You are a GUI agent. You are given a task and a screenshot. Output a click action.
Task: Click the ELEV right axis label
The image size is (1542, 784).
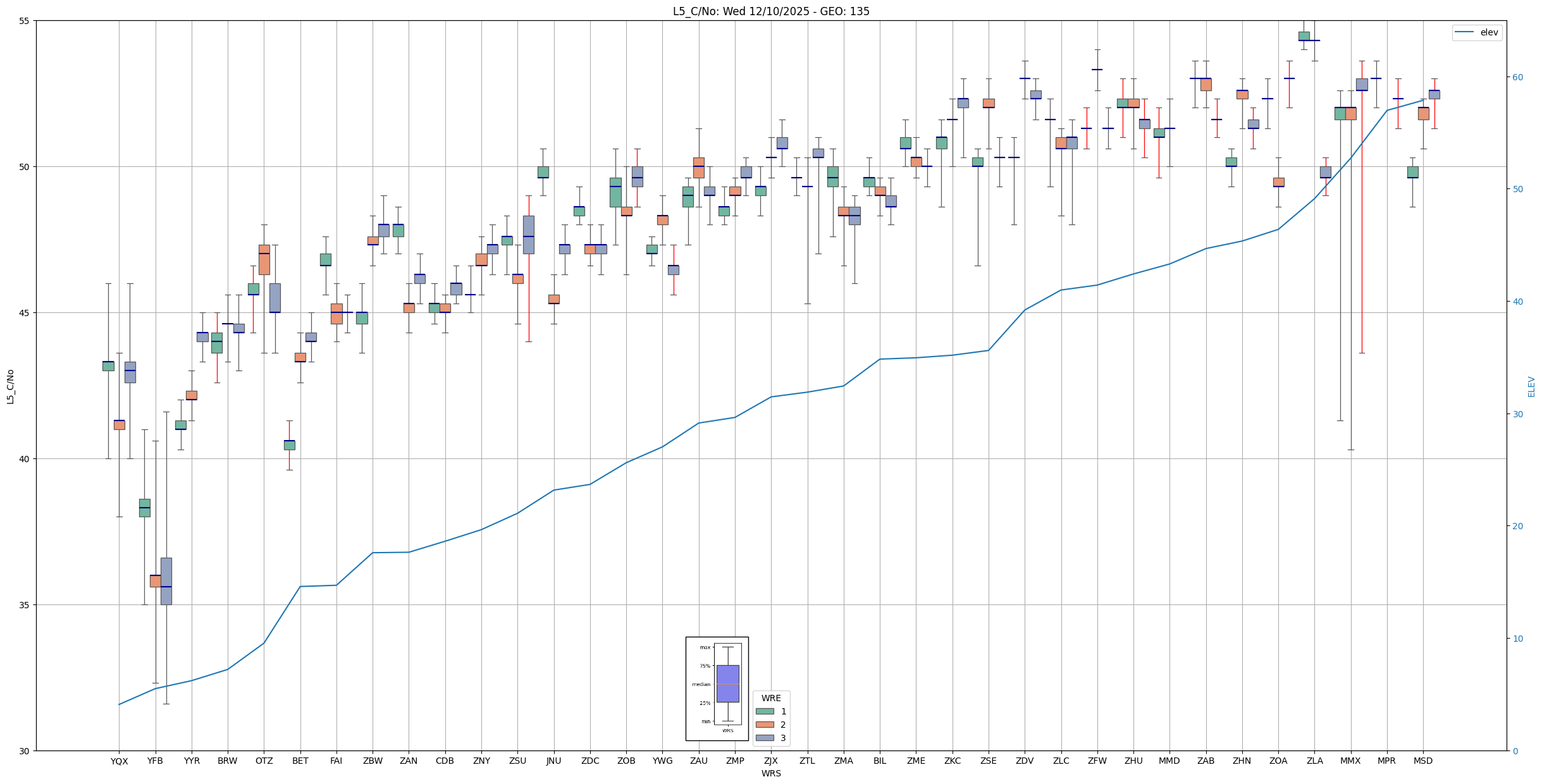click(1531, 386)
